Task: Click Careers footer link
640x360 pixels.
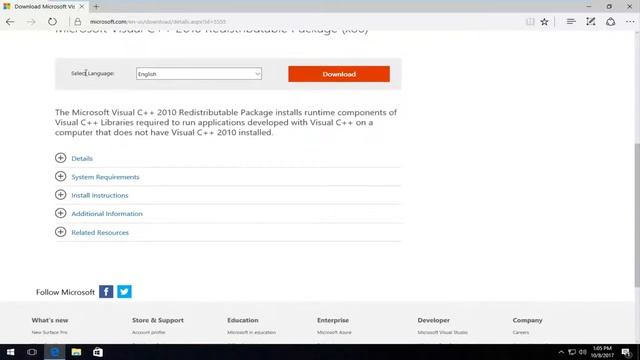Action: point(521,332)
